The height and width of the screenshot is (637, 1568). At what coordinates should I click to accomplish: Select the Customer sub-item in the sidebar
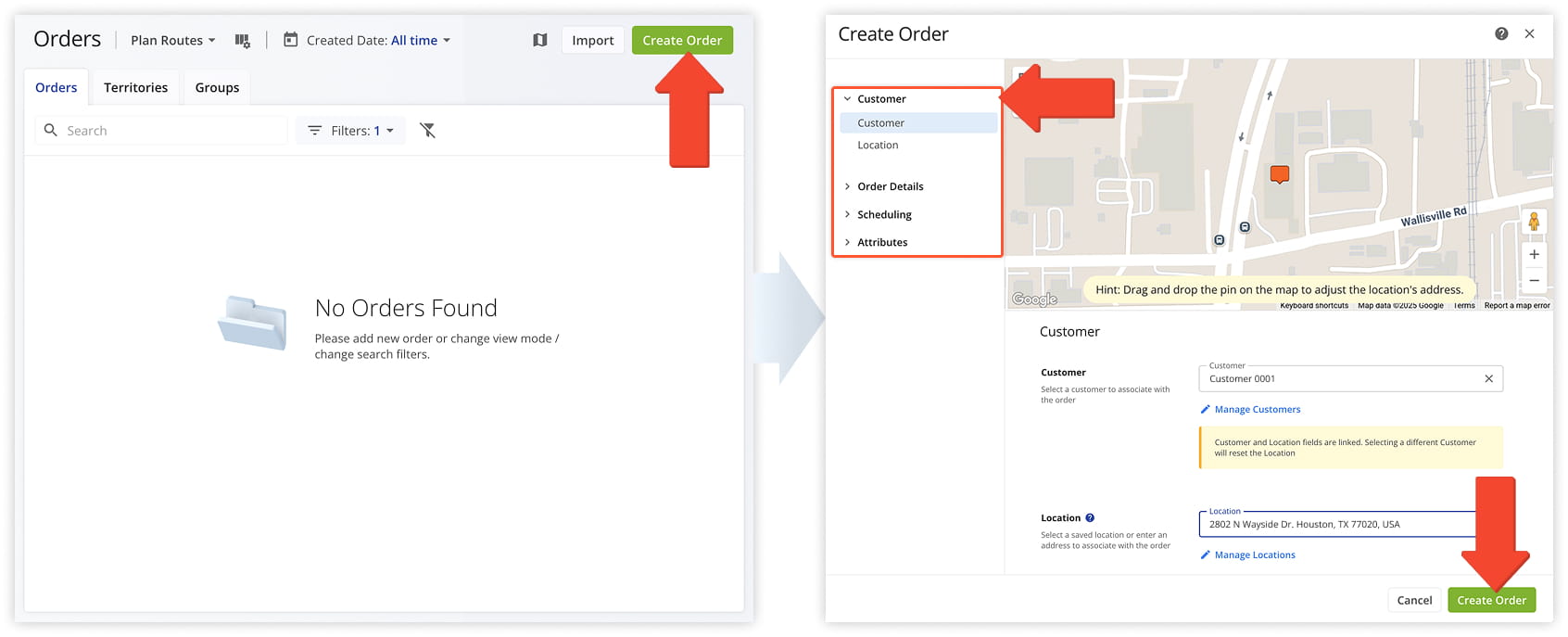pos(918,122)
